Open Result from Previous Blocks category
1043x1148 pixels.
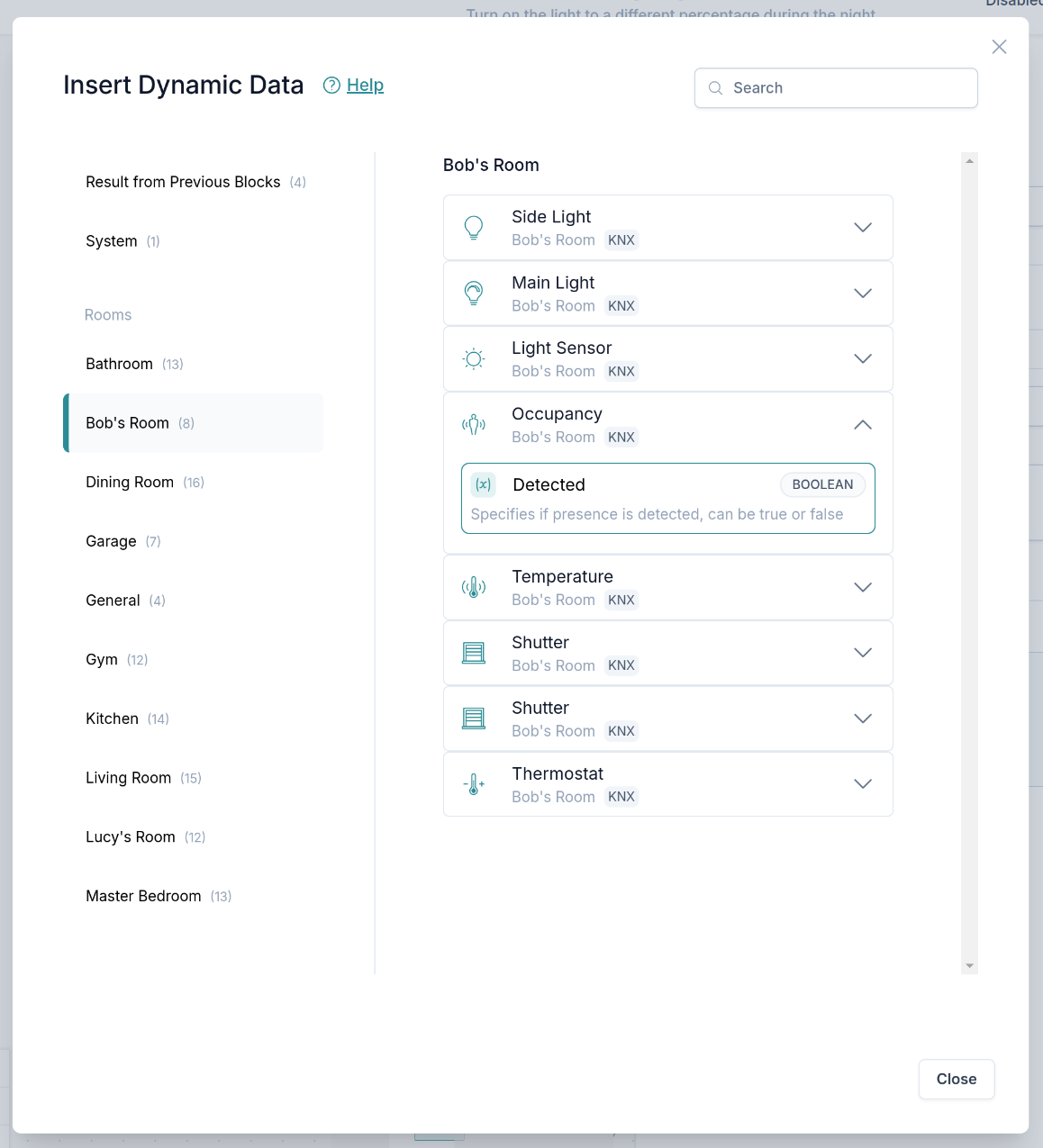coord(184,182)
